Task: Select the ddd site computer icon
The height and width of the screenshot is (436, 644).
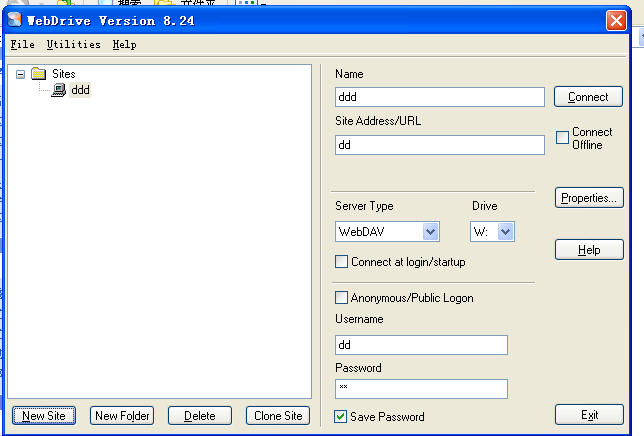Action: (59, 90)
